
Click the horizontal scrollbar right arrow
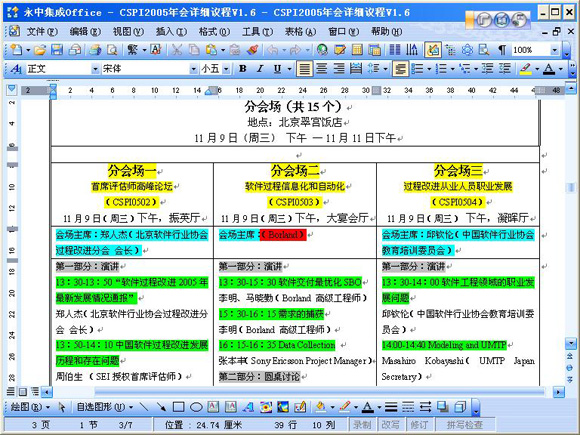click(x=559, y=392)
